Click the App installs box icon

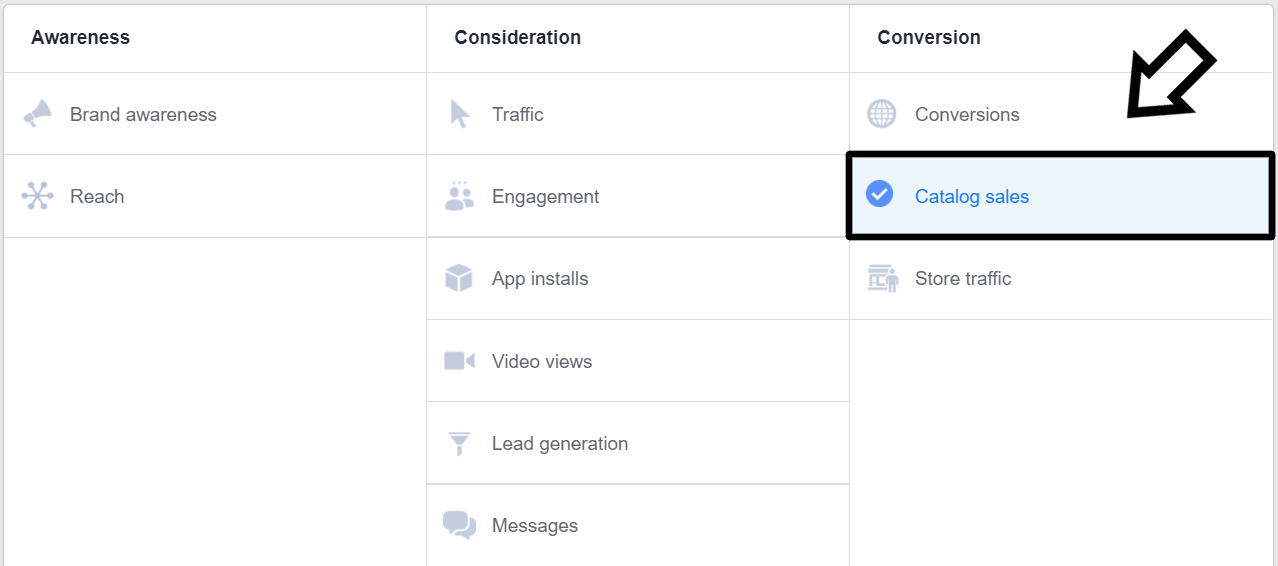click(x=459, y=278)
